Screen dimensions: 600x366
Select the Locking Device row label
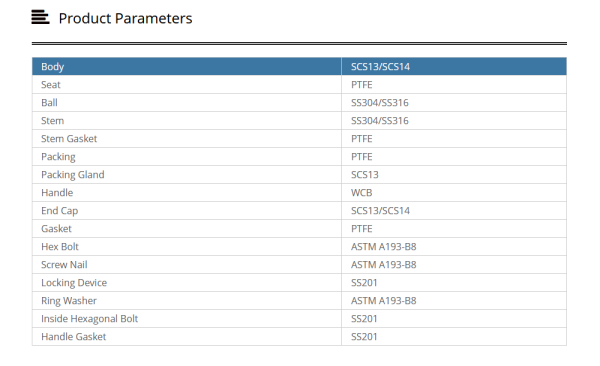[x=74, y=283]
